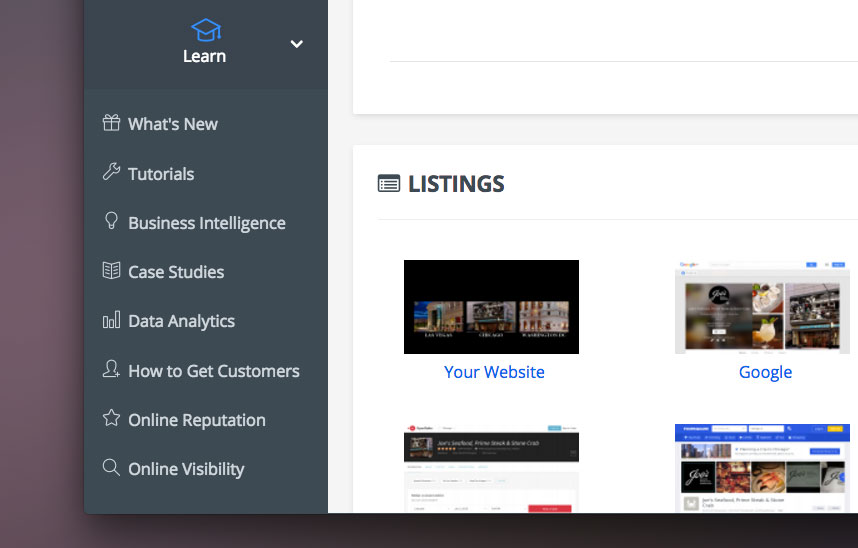The image size is (858, 548).
Task: Click the lightbulb icon beside Business Intelligence
Action: coord(111,221)
